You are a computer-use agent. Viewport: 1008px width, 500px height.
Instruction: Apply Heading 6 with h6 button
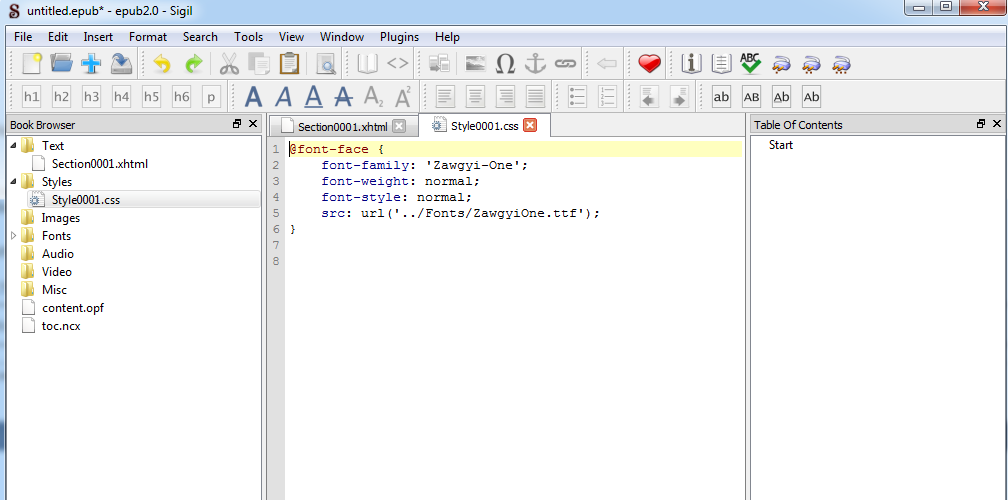coord(181,97)
